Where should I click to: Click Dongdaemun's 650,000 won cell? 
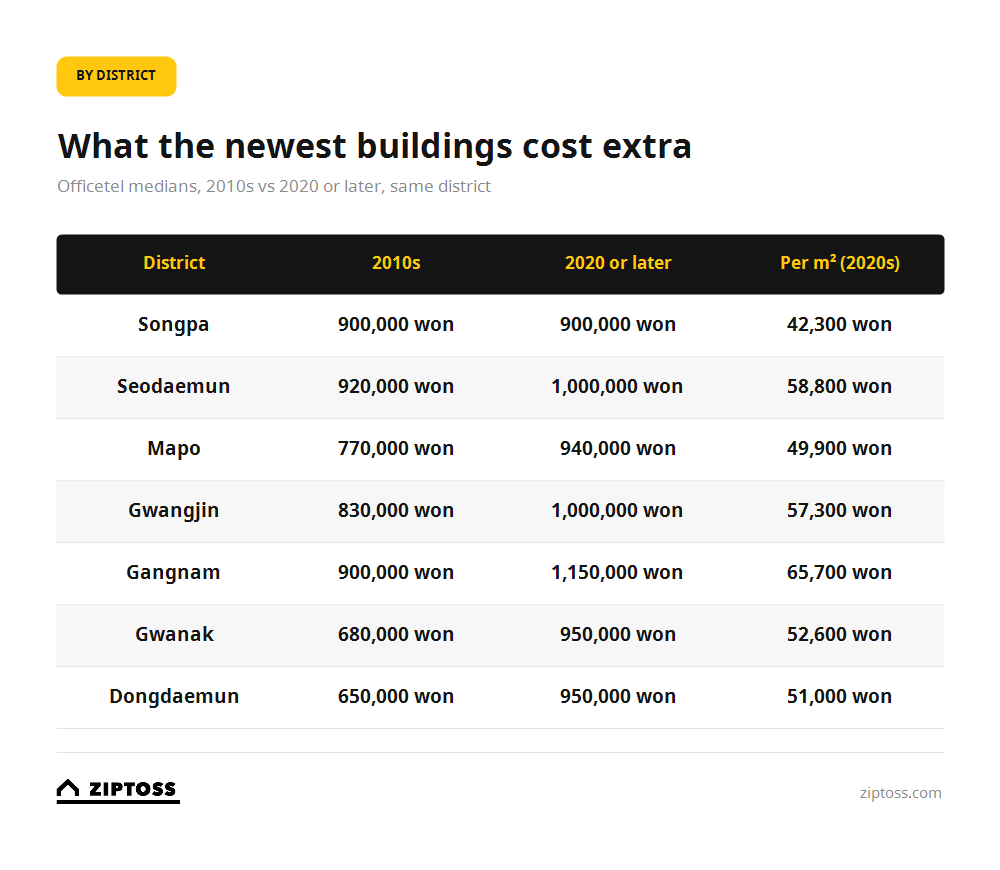tap(396, 697)
